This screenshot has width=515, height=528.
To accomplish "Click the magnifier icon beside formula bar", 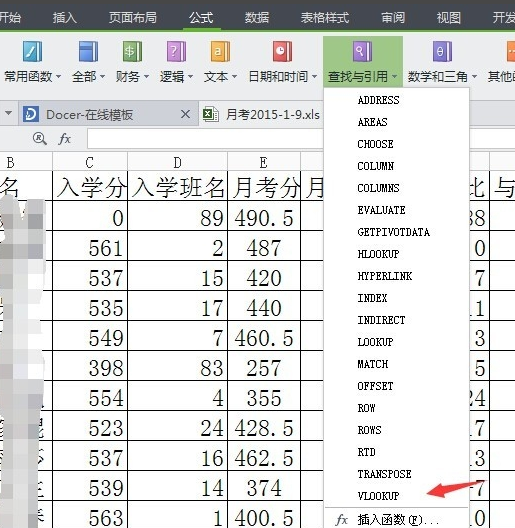I will pyautogui.click(x=40, y=138).
